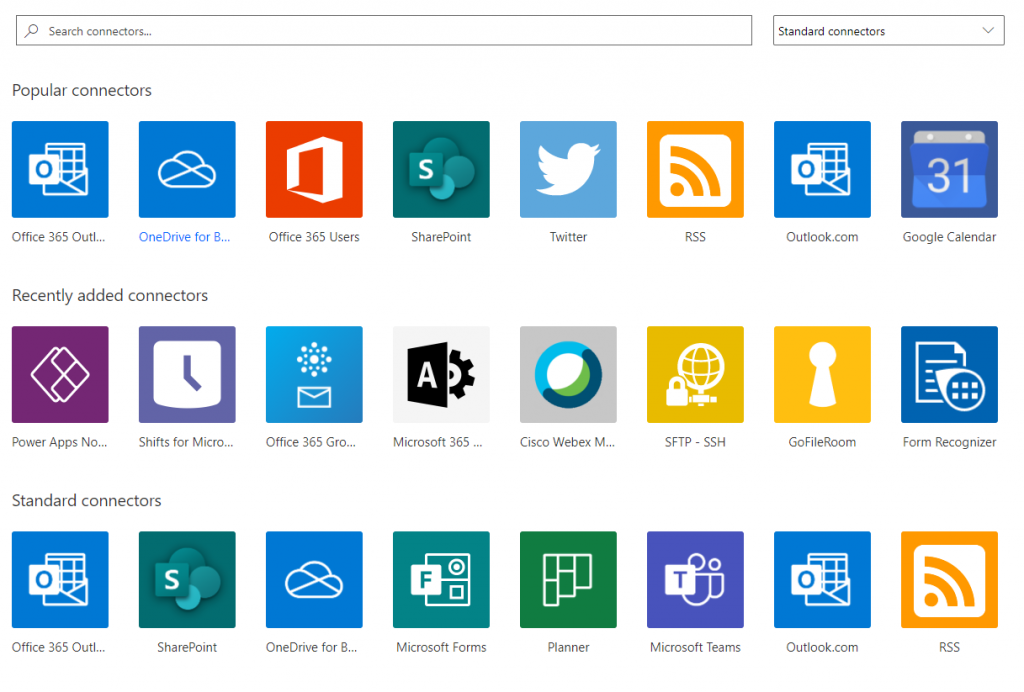Open the Form Recognizer connector

point(949,374)
